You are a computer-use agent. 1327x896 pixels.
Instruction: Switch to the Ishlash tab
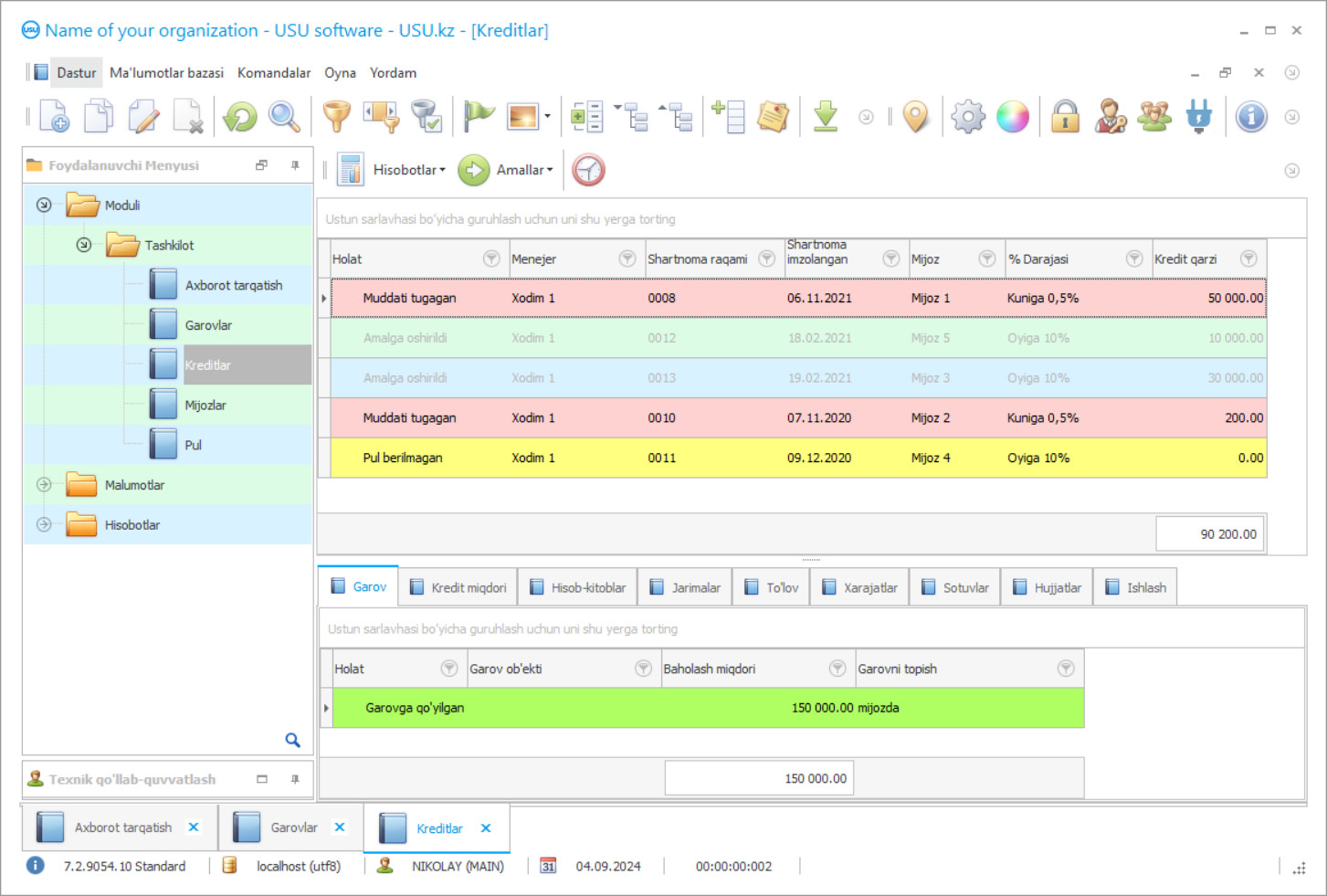click(x=1136, y=587)
